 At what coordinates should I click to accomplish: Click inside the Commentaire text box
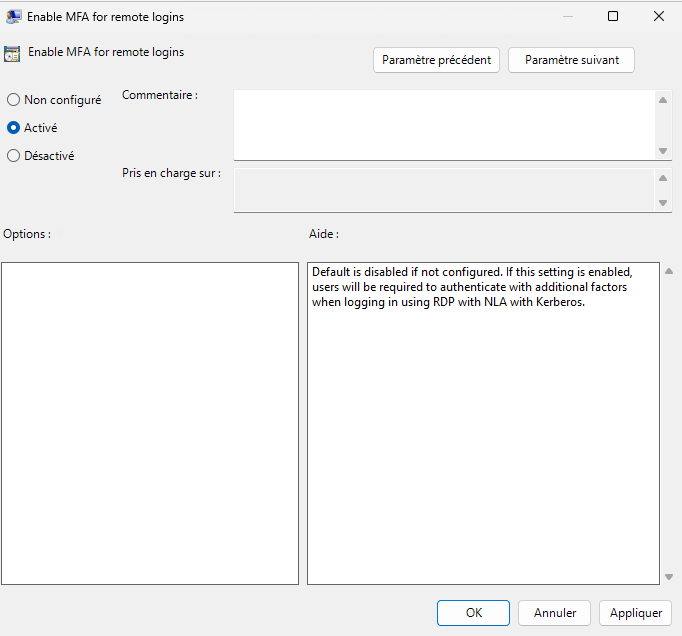click(444, 125)
